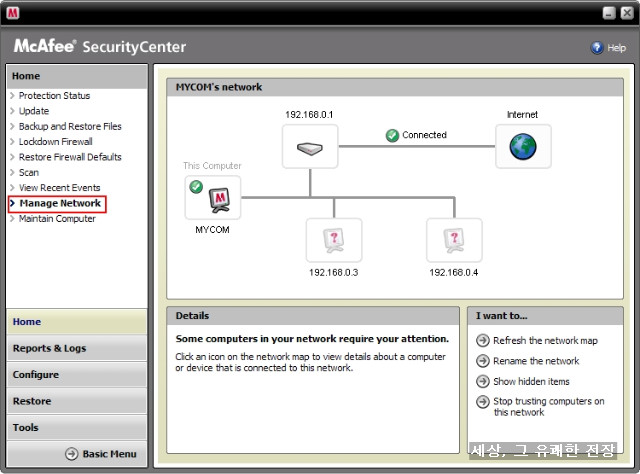Close the SecurityCenter window

(x=627, y=13)
